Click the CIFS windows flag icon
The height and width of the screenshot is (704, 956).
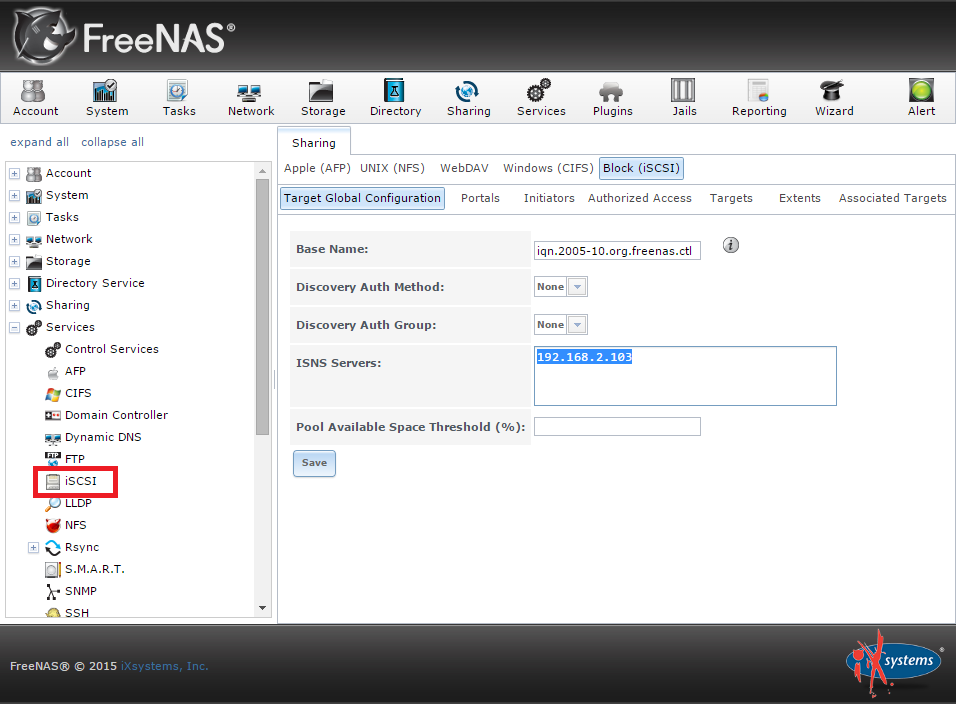point(53,394)
